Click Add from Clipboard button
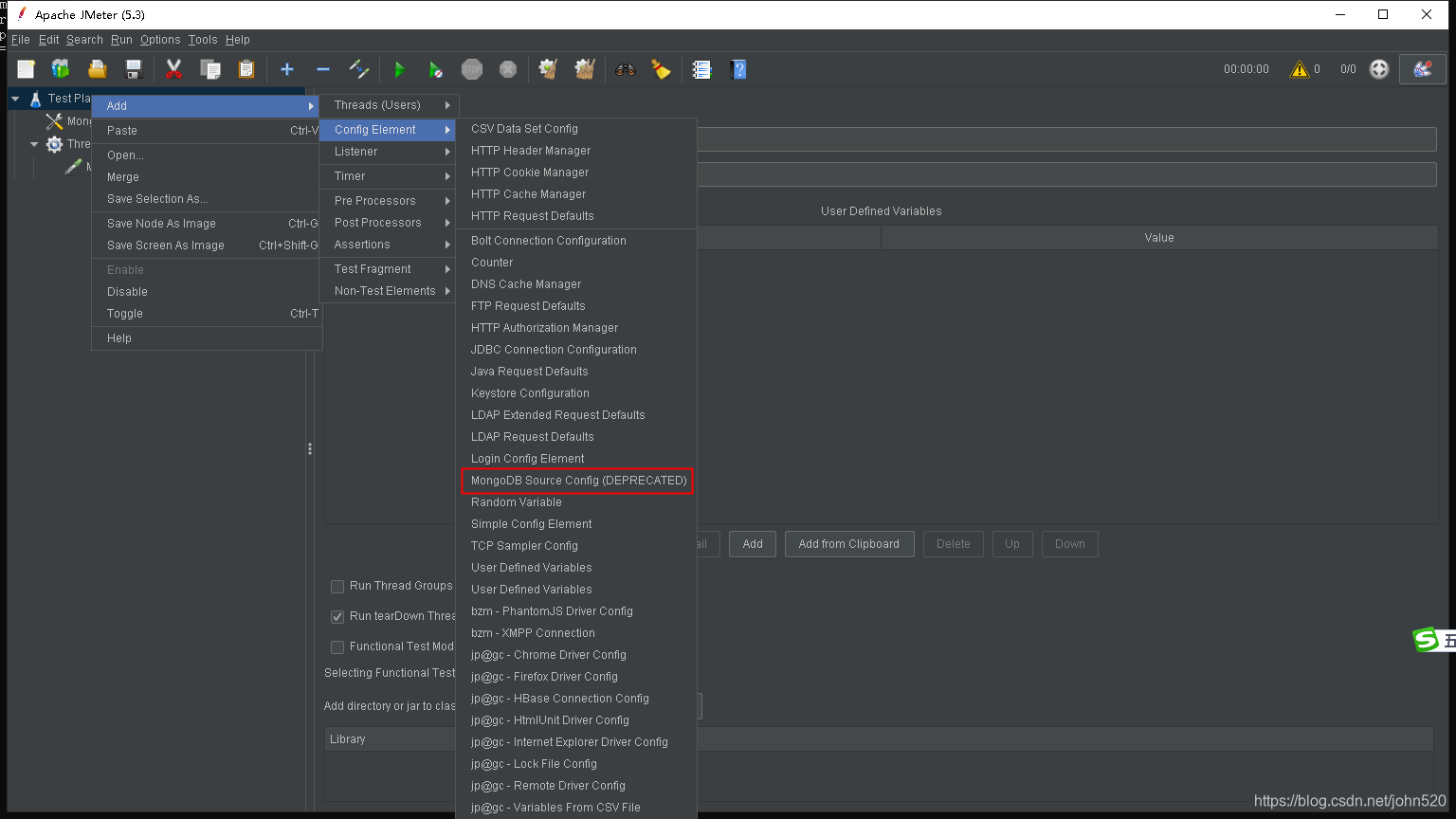Viewport: 1456px width, 819px height. pyautogui.click(x=849, y=544)
